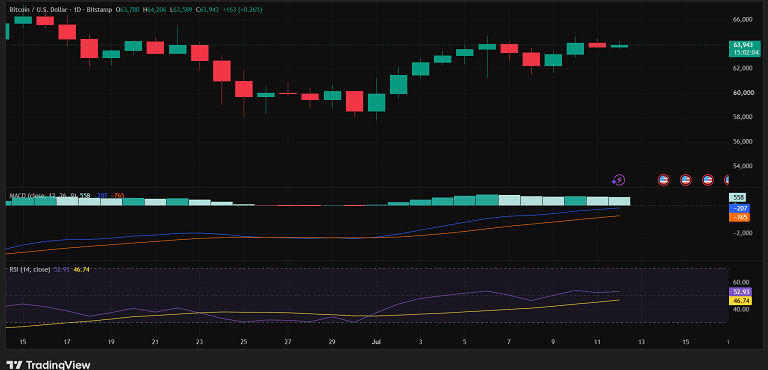Click the 66,000 price axis label
Viewport: 768px width, 370px height.
point(743,20)
